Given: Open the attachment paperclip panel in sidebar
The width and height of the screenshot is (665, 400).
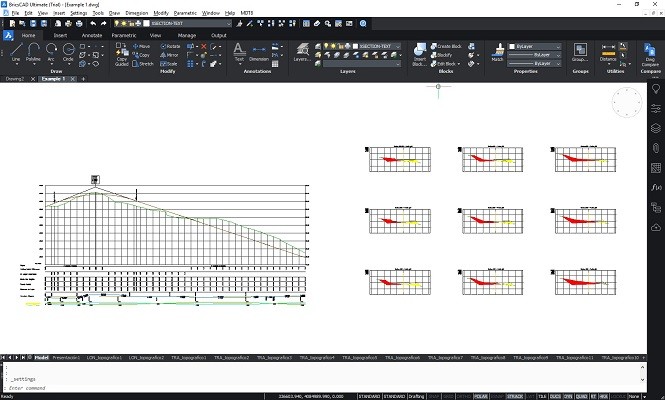Looking at the screenshot, I should pyautogui.click(x=656, y=148).
